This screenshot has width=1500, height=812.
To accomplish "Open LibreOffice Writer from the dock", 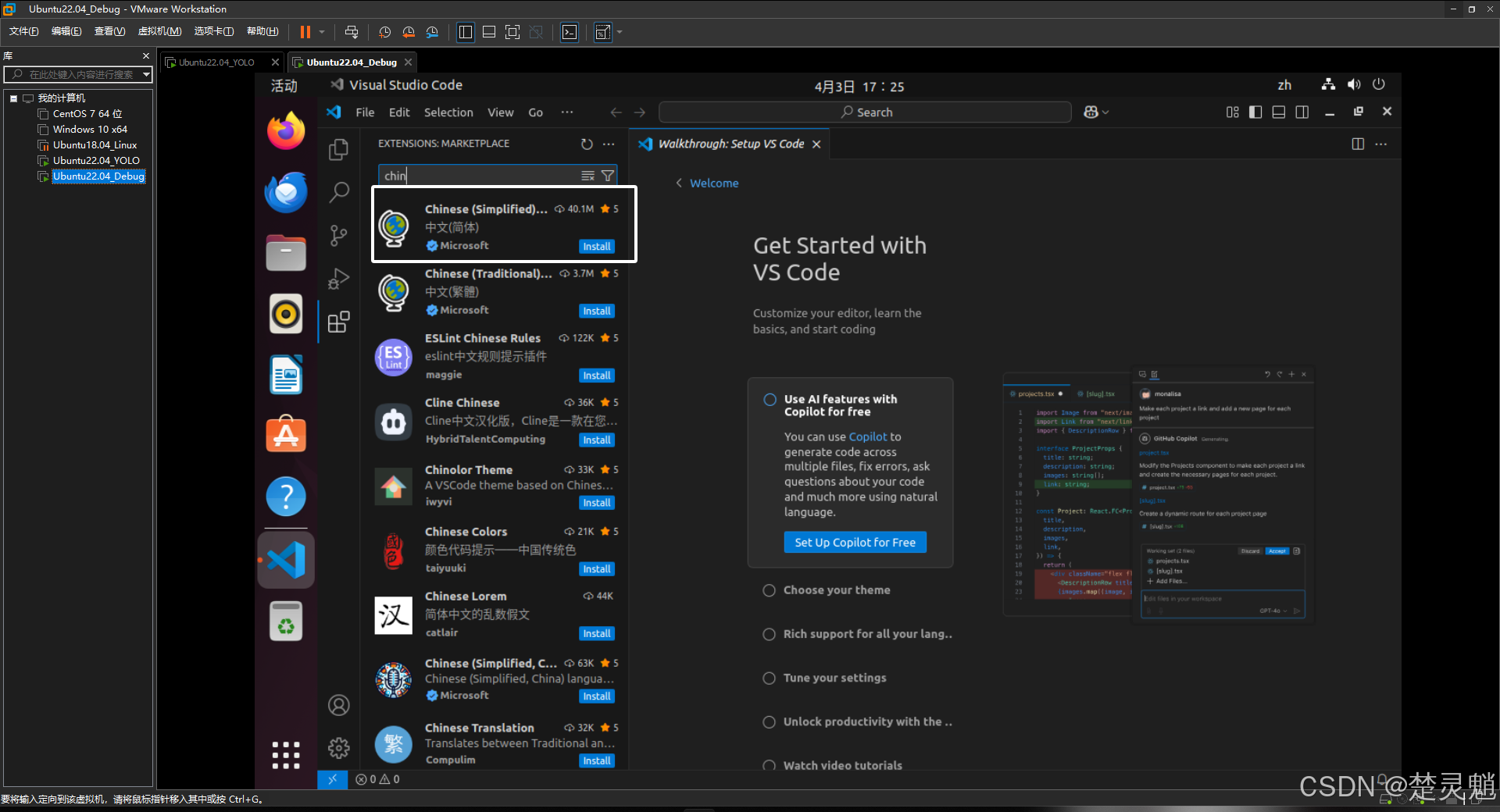I will 286,375.
